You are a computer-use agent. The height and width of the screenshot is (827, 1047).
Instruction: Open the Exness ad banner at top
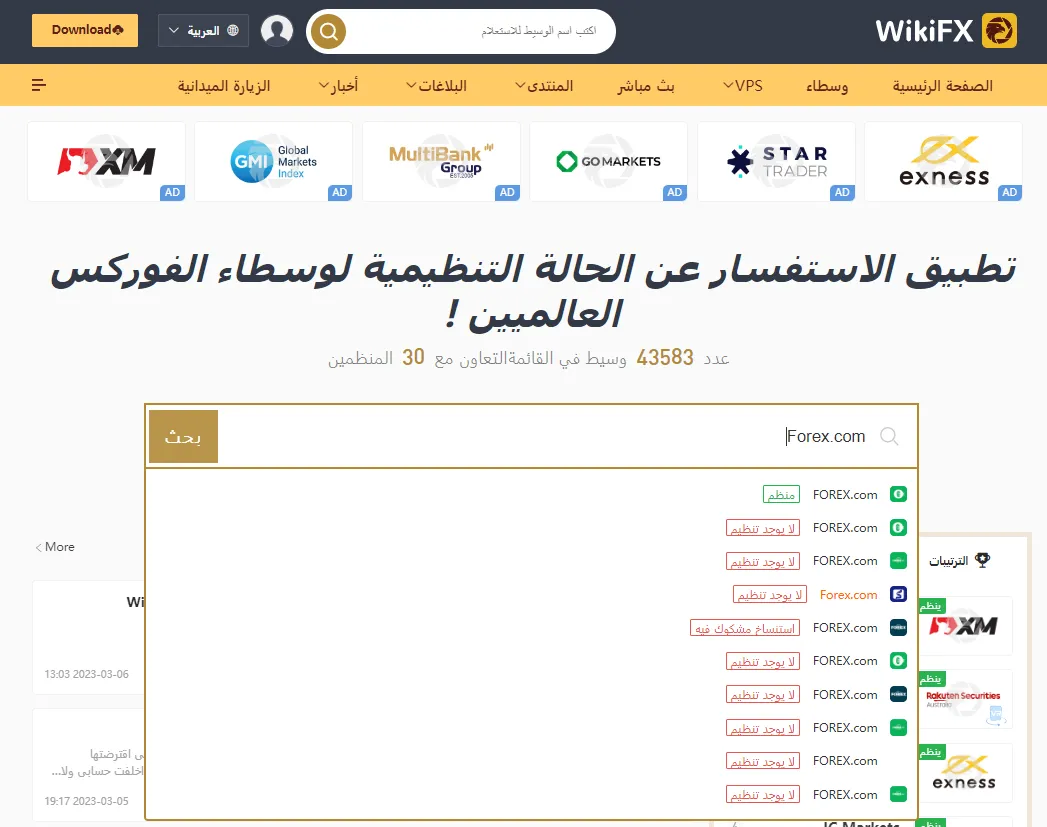point(944,162)
